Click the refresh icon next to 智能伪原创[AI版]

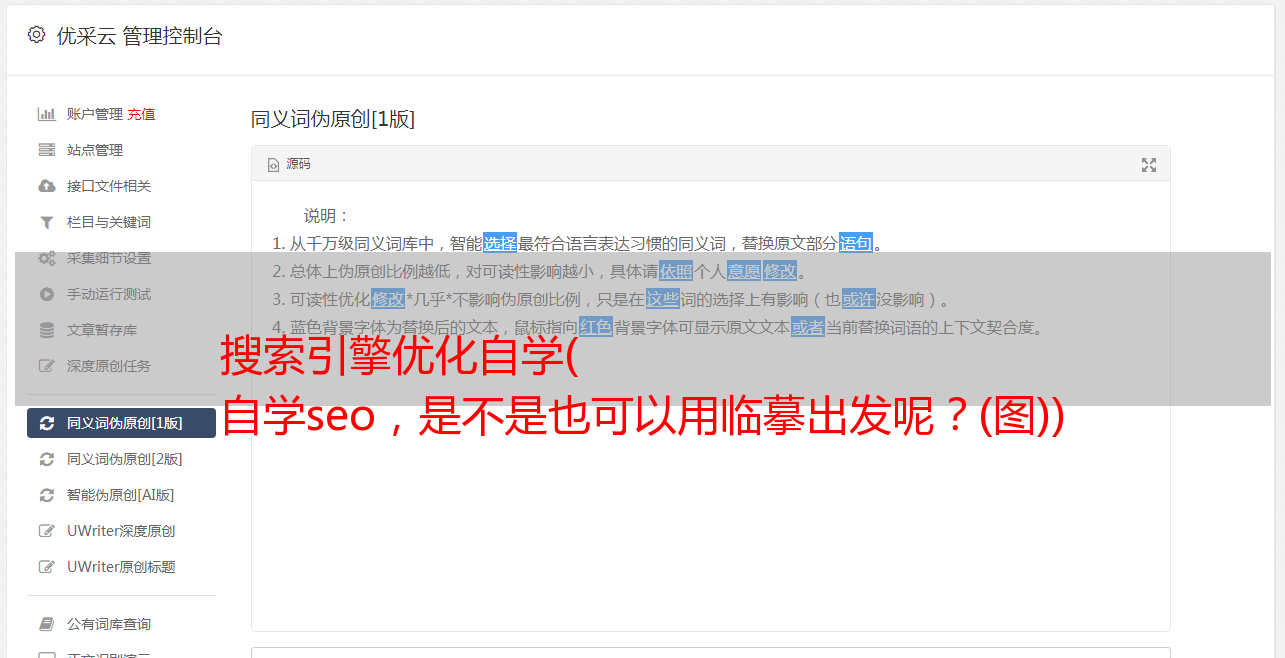(46, 495)
